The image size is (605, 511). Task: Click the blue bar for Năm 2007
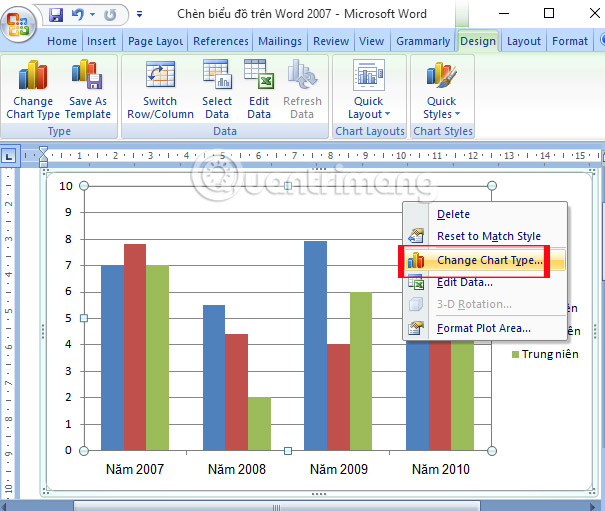[x=113, y=357]
